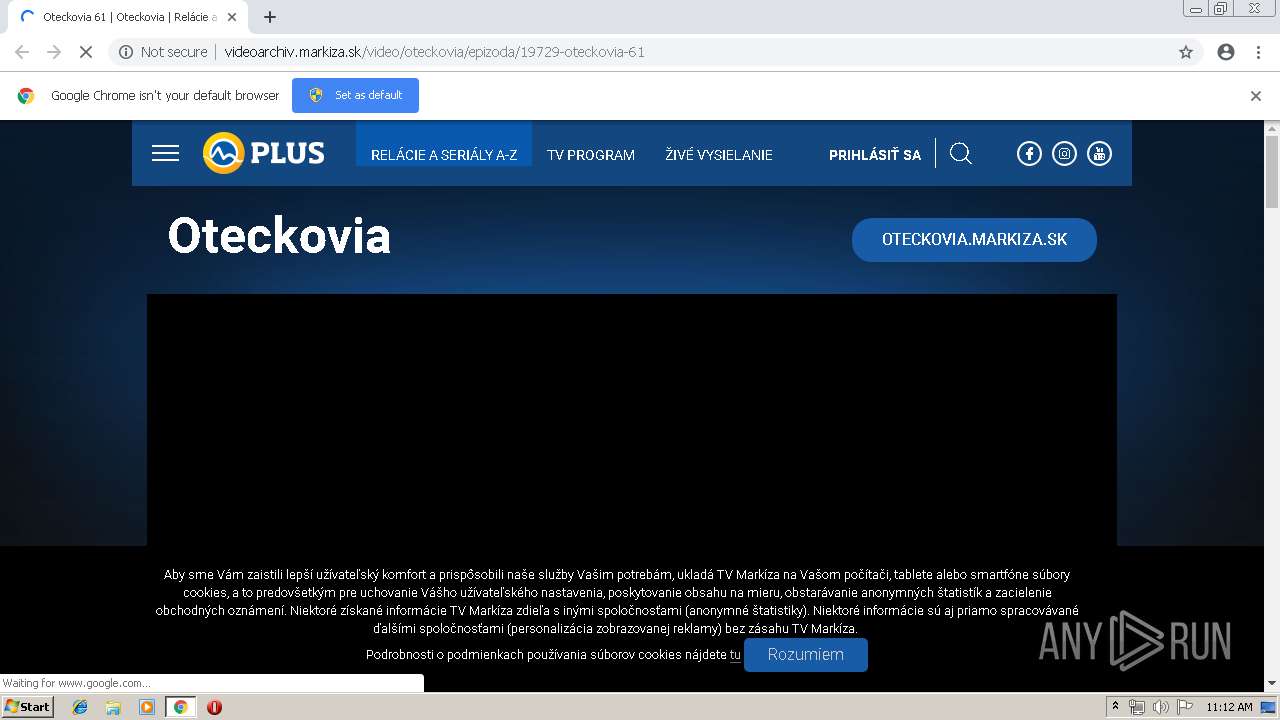
Task: Go forward in browser history
Action: coord(54,52)
